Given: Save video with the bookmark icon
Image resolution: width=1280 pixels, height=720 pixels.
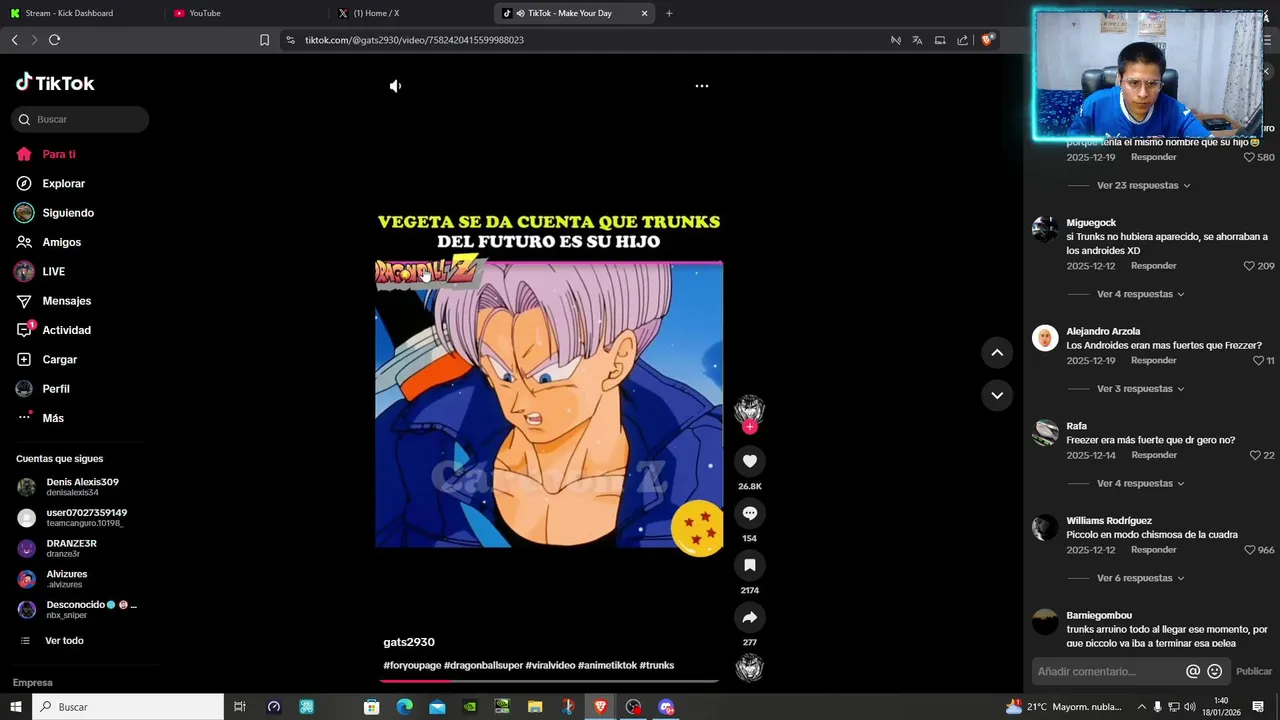Looking at the screenshot, I should (750, 565).
